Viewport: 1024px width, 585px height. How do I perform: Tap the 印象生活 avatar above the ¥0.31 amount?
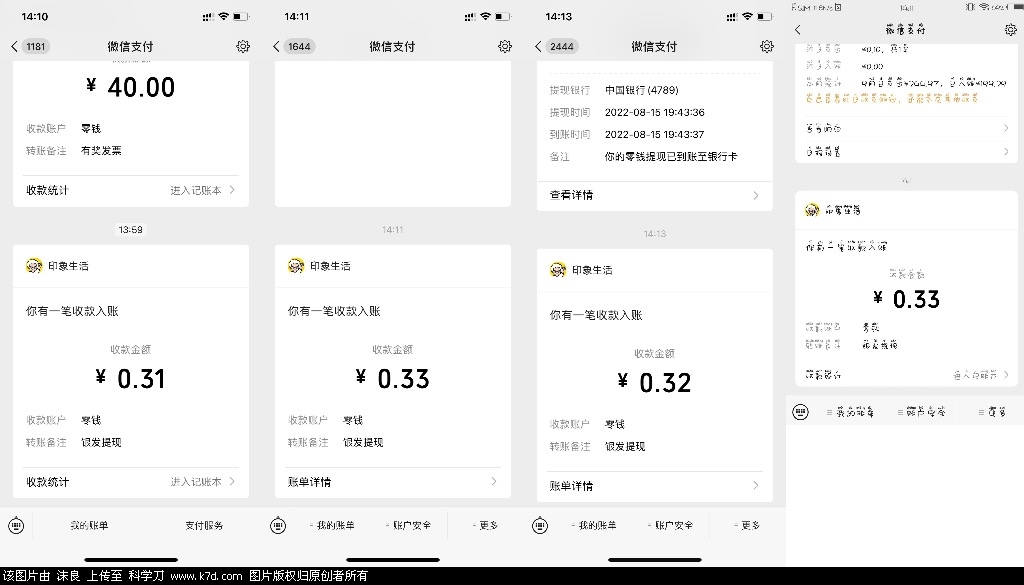click(34, 266)
